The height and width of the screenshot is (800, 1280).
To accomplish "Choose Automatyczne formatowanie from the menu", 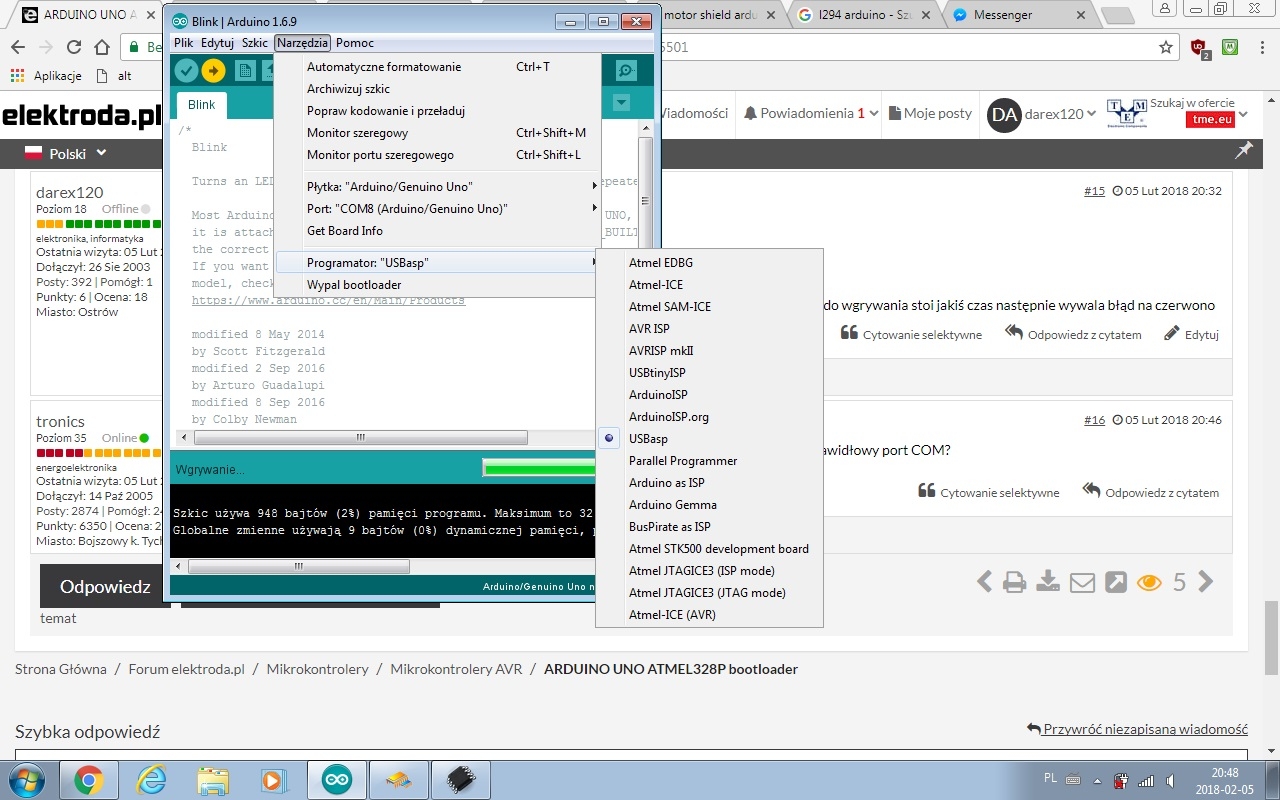I will click(x=438, y=67).
